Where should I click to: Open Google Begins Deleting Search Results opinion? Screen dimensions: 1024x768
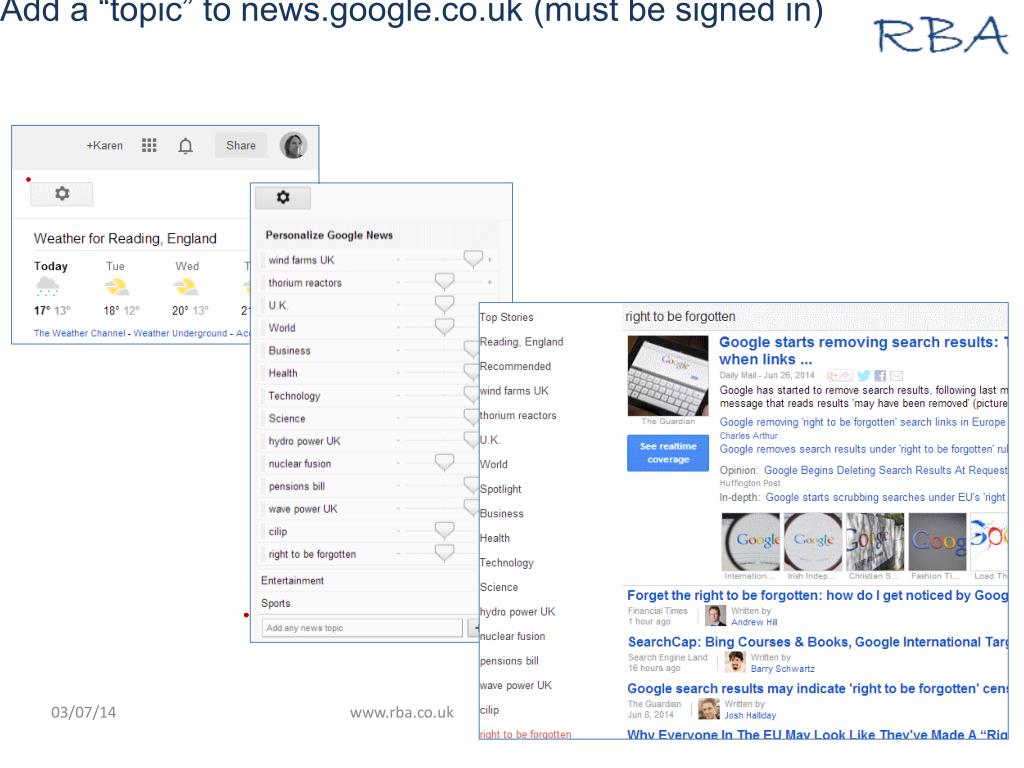(886, 470)
